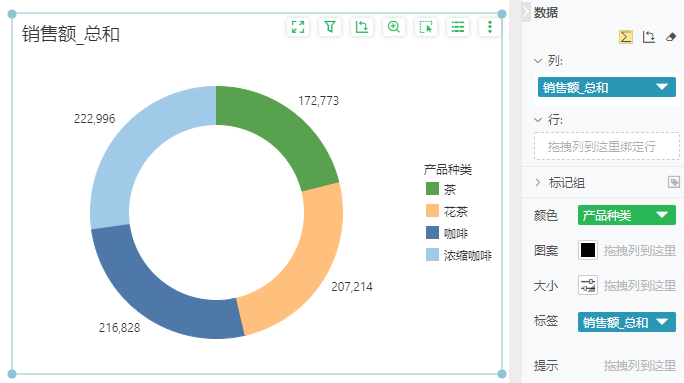Open the list view chart icon
The width and height of the screenshot is (684, 383).
click(x=458, y=27)
